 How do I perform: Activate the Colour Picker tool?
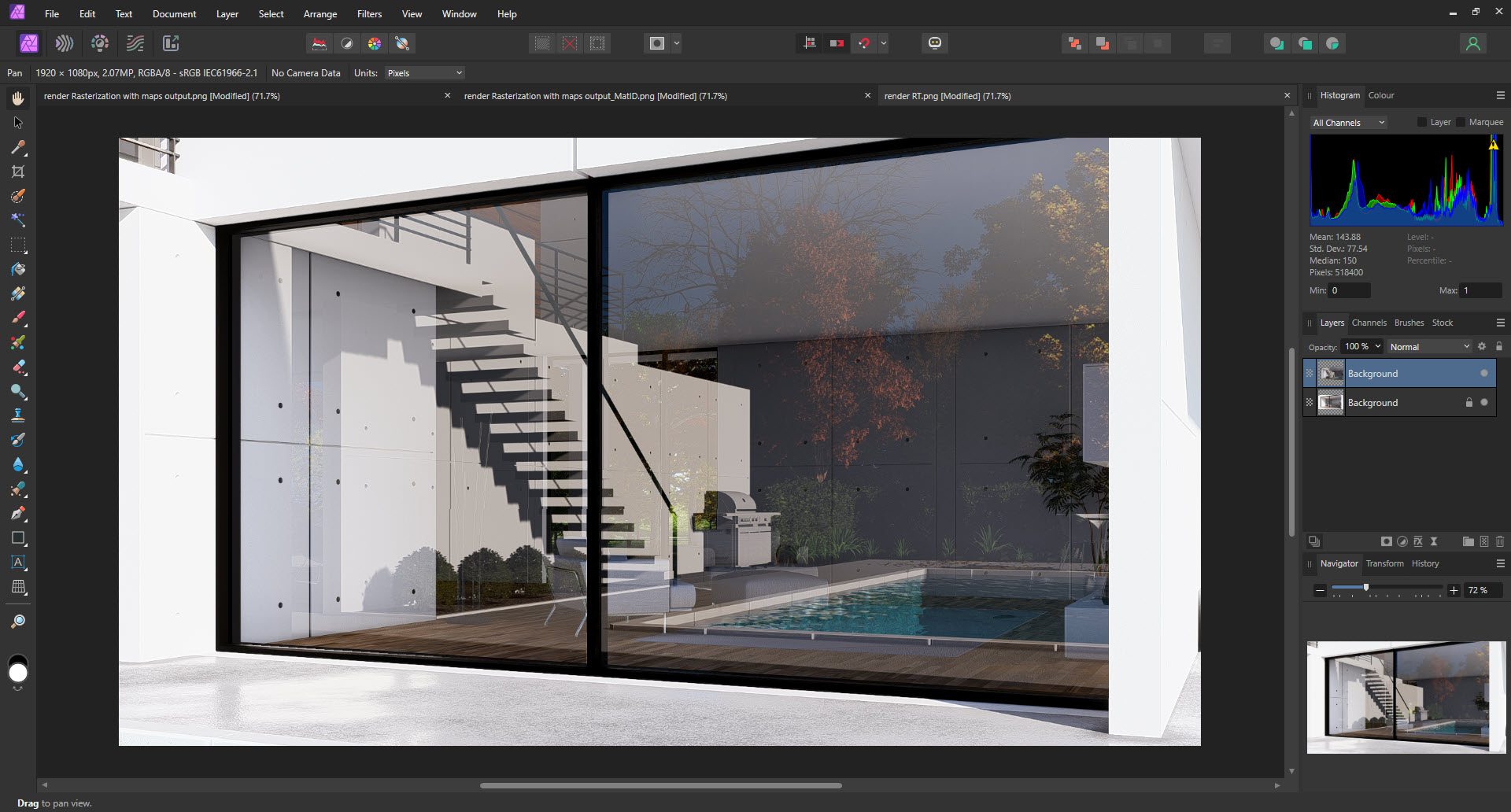tap(18, 147)
